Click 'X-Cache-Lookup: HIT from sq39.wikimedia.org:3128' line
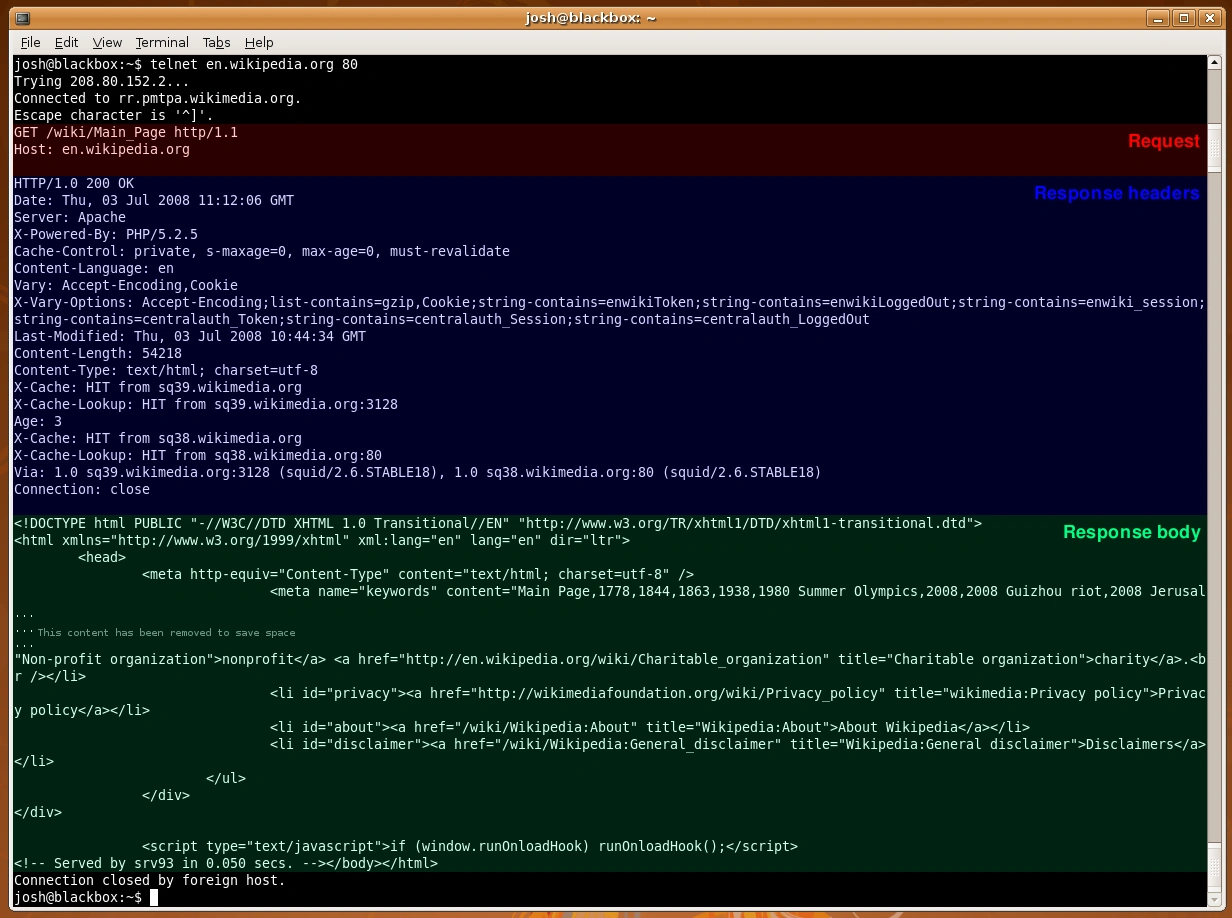 [206, 404]
